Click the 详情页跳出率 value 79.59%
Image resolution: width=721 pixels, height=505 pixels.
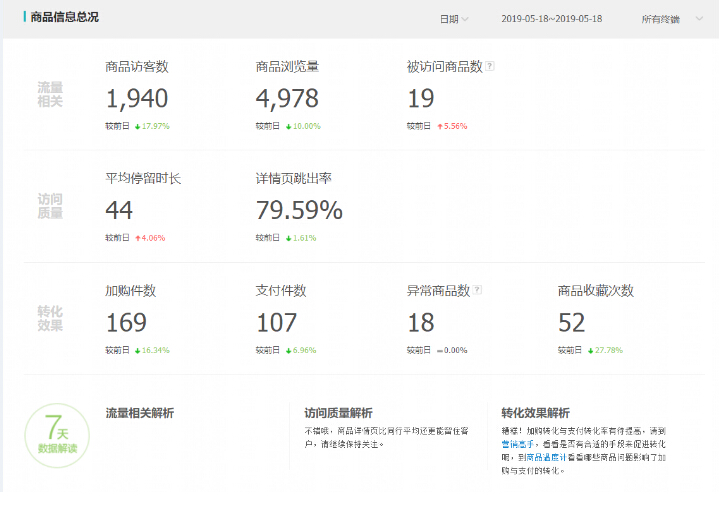click(299, 210)
